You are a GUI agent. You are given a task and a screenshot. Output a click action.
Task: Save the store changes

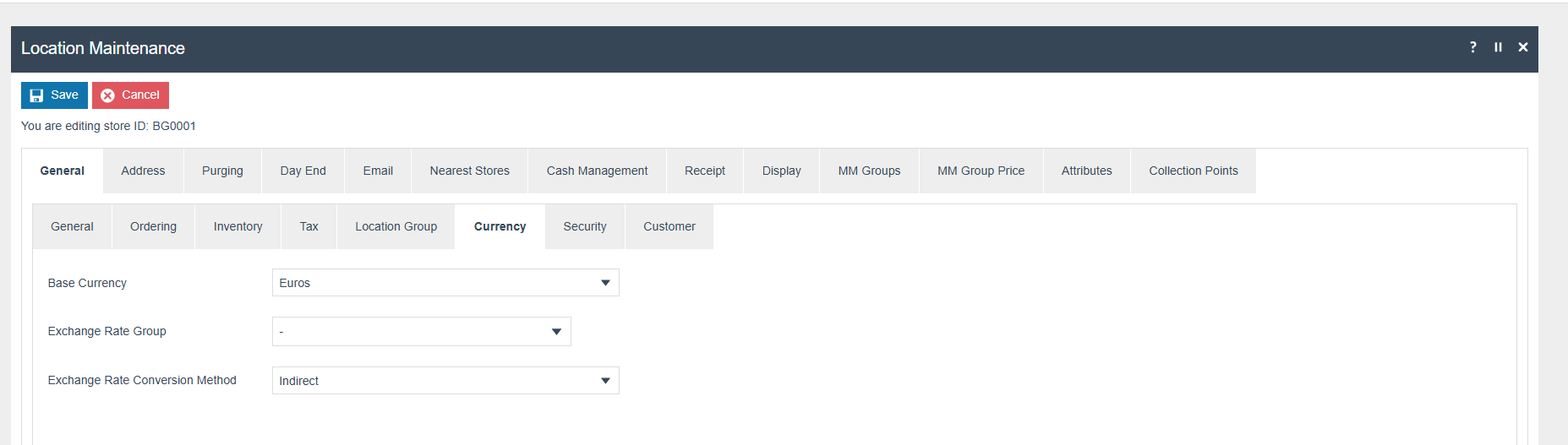click(x=54, y=95)
